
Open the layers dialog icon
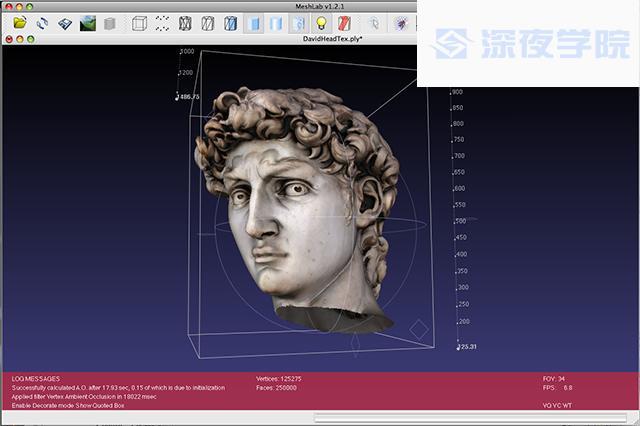(110, 22)
